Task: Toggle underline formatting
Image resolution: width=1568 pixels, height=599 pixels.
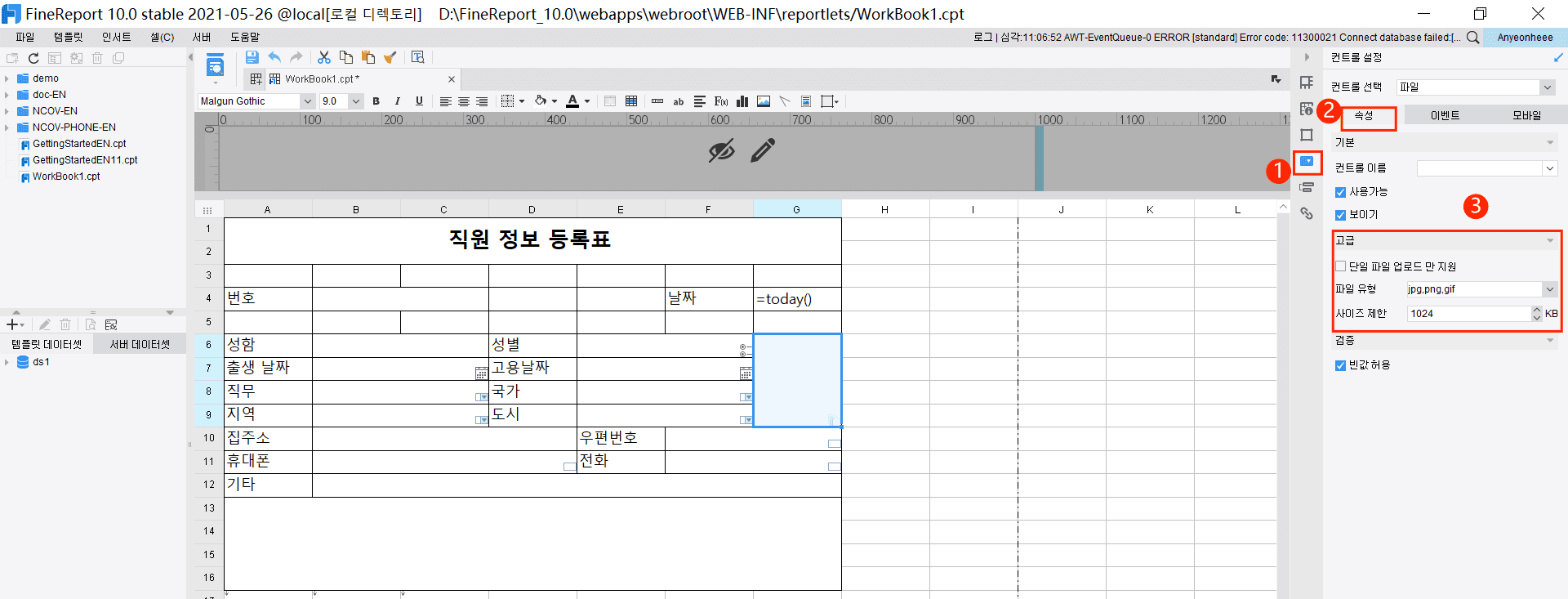Action: pos(419,101)
